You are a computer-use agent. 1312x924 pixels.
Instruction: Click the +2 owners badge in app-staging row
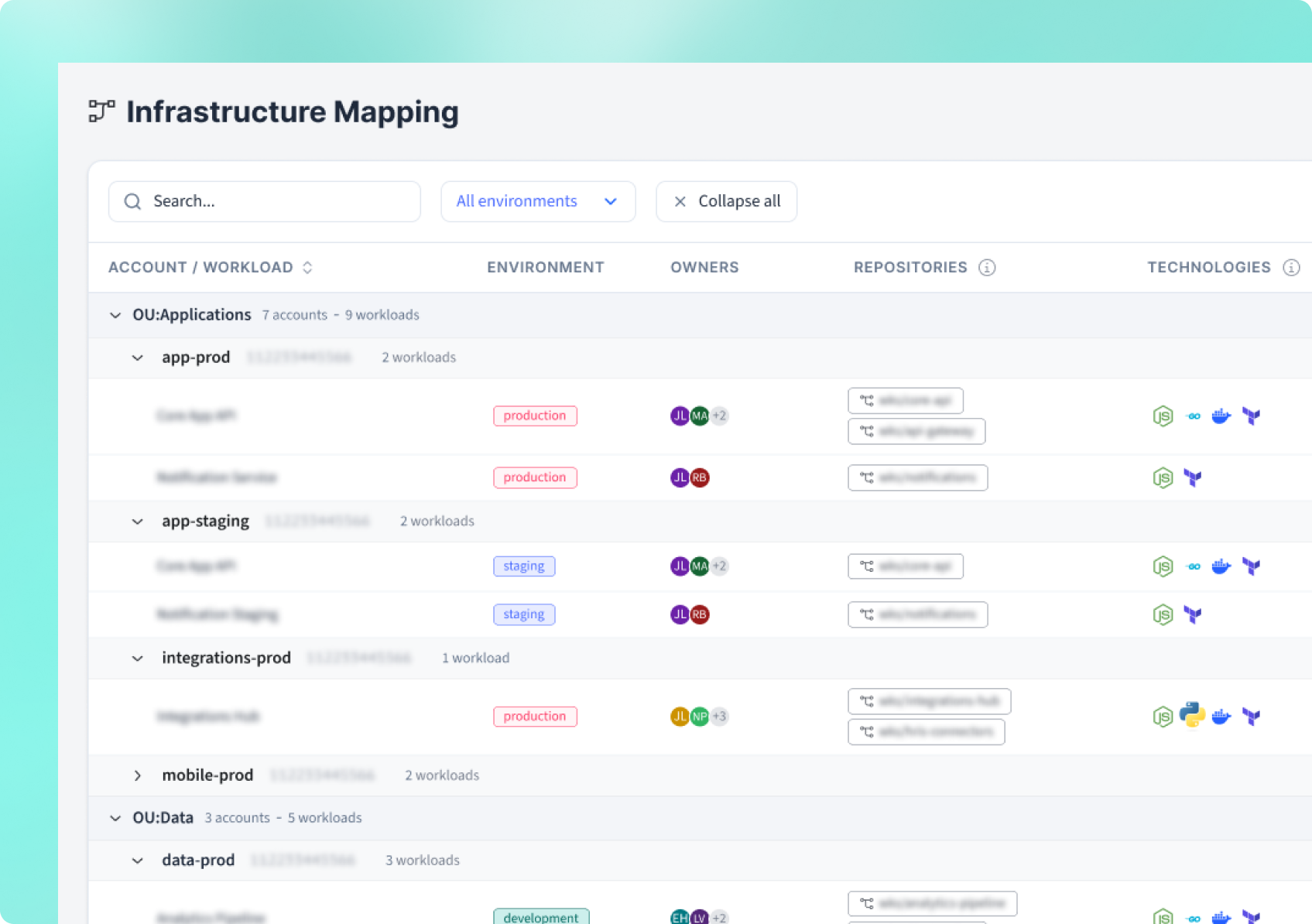[x=720, y=566]
